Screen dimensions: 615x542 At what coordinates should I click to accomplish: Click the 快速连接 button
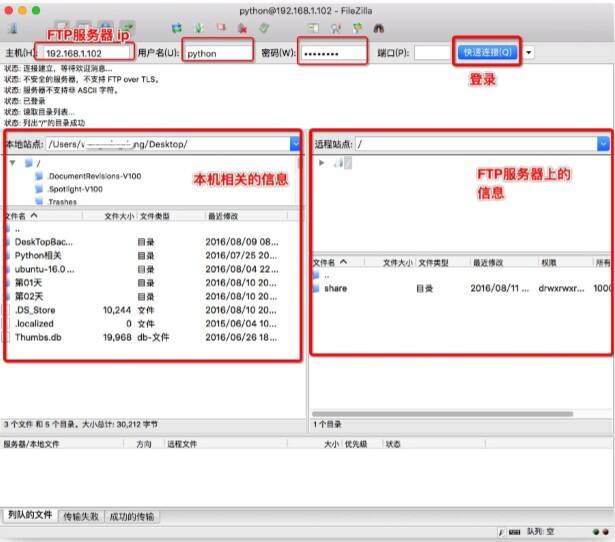(489, 52)
